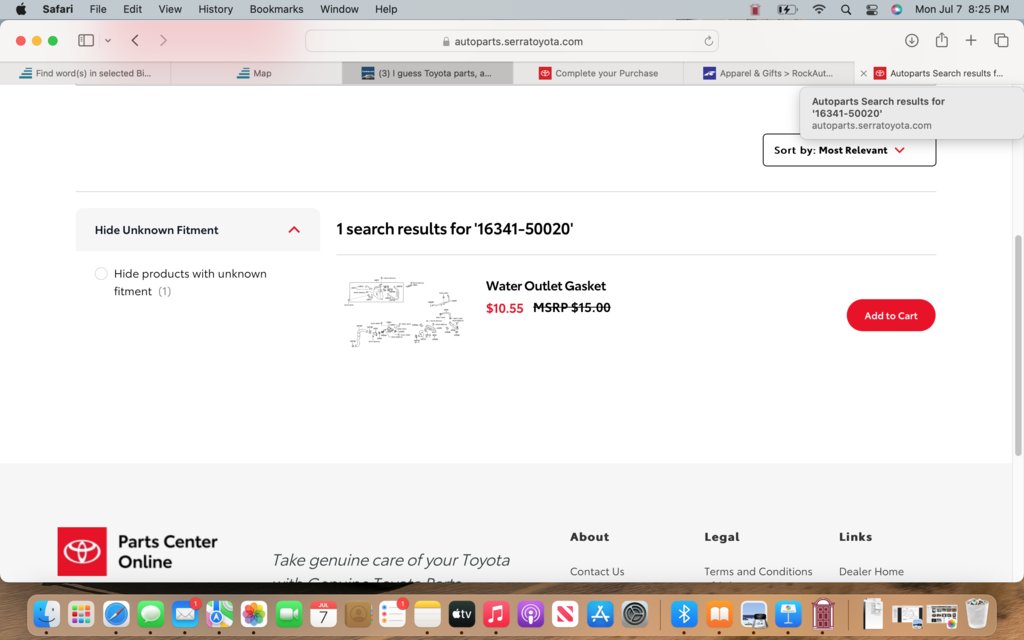Open Maps from the Dock
This screenshot has width=1024, height=640.
(219, 614)
